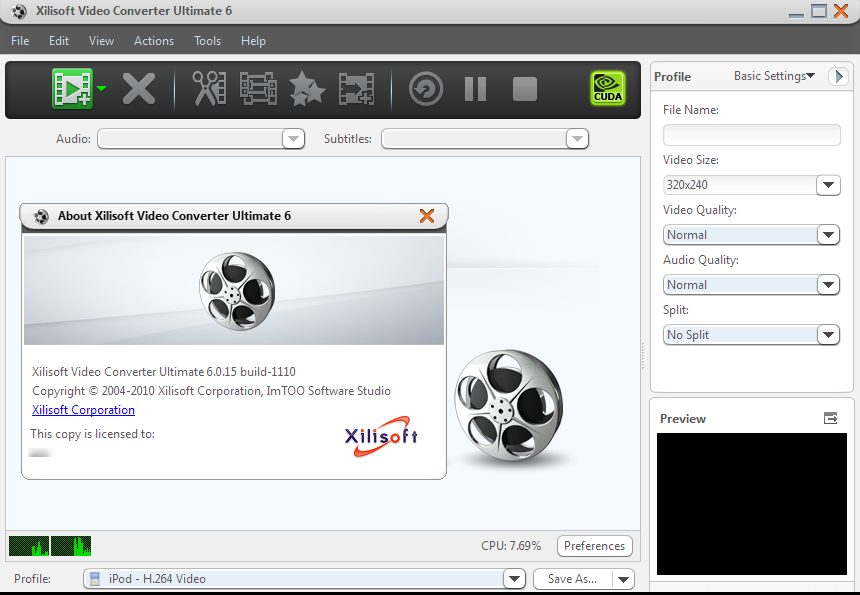Image resolution: width=860 pixels, height=595 pixels.
Task: Minimize the Xilisoft Video Converter window
Action: coord(796,15)
